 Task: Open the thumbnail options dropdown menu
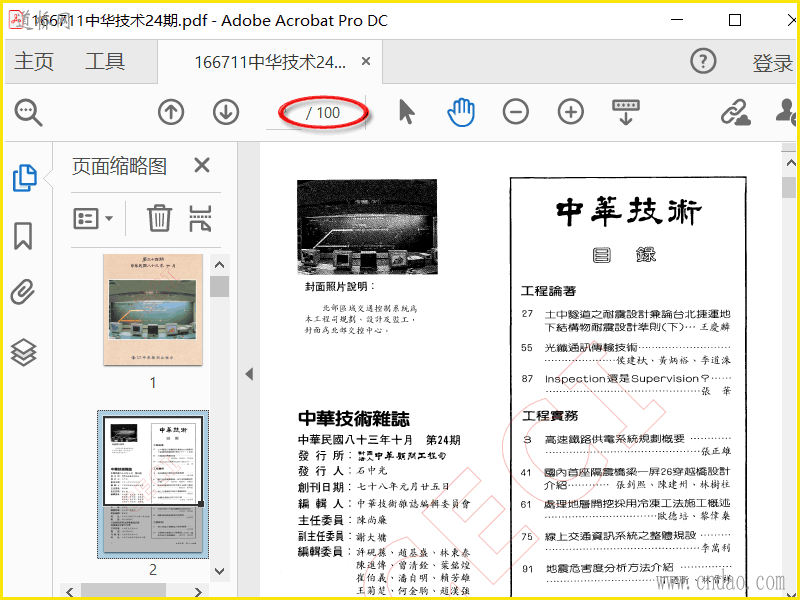93,219
